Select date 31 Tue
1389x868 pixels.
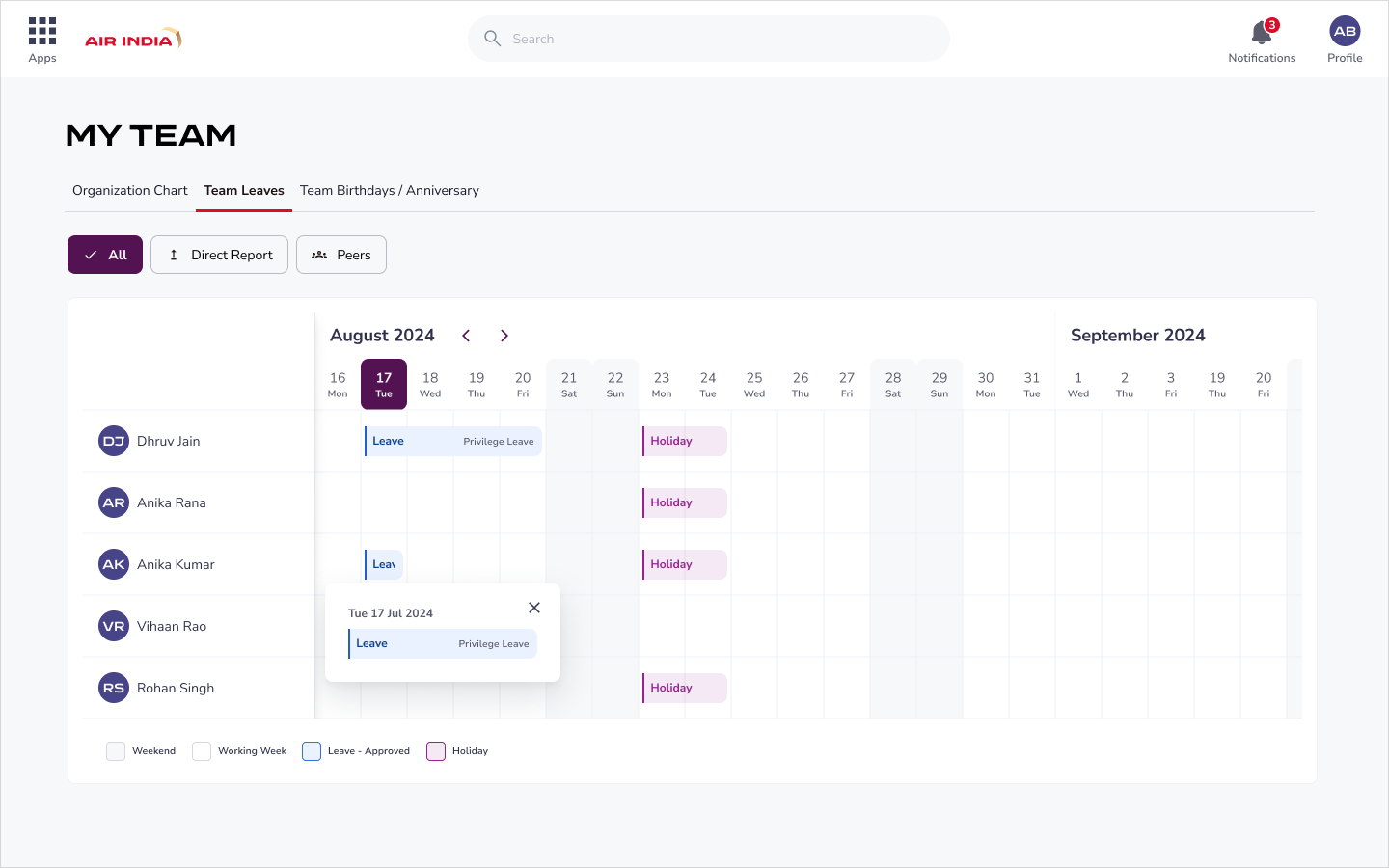(x=1032, y=384)
